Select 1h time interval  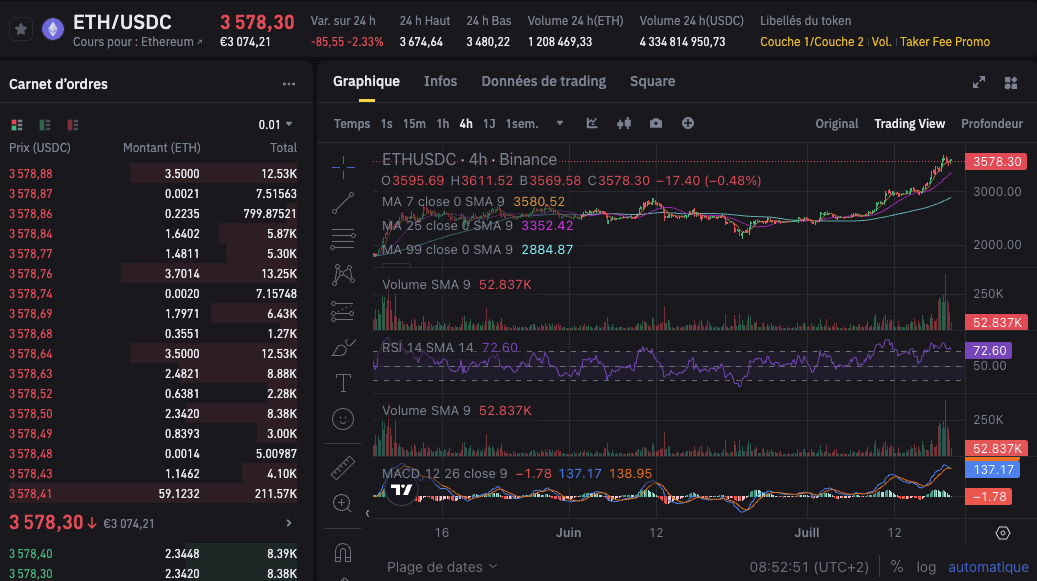(442, 124)
